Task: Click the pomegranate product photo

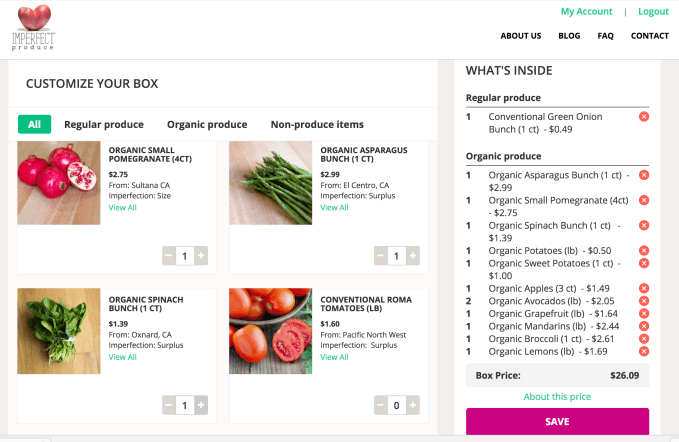Action: click(x=59, y=183)
